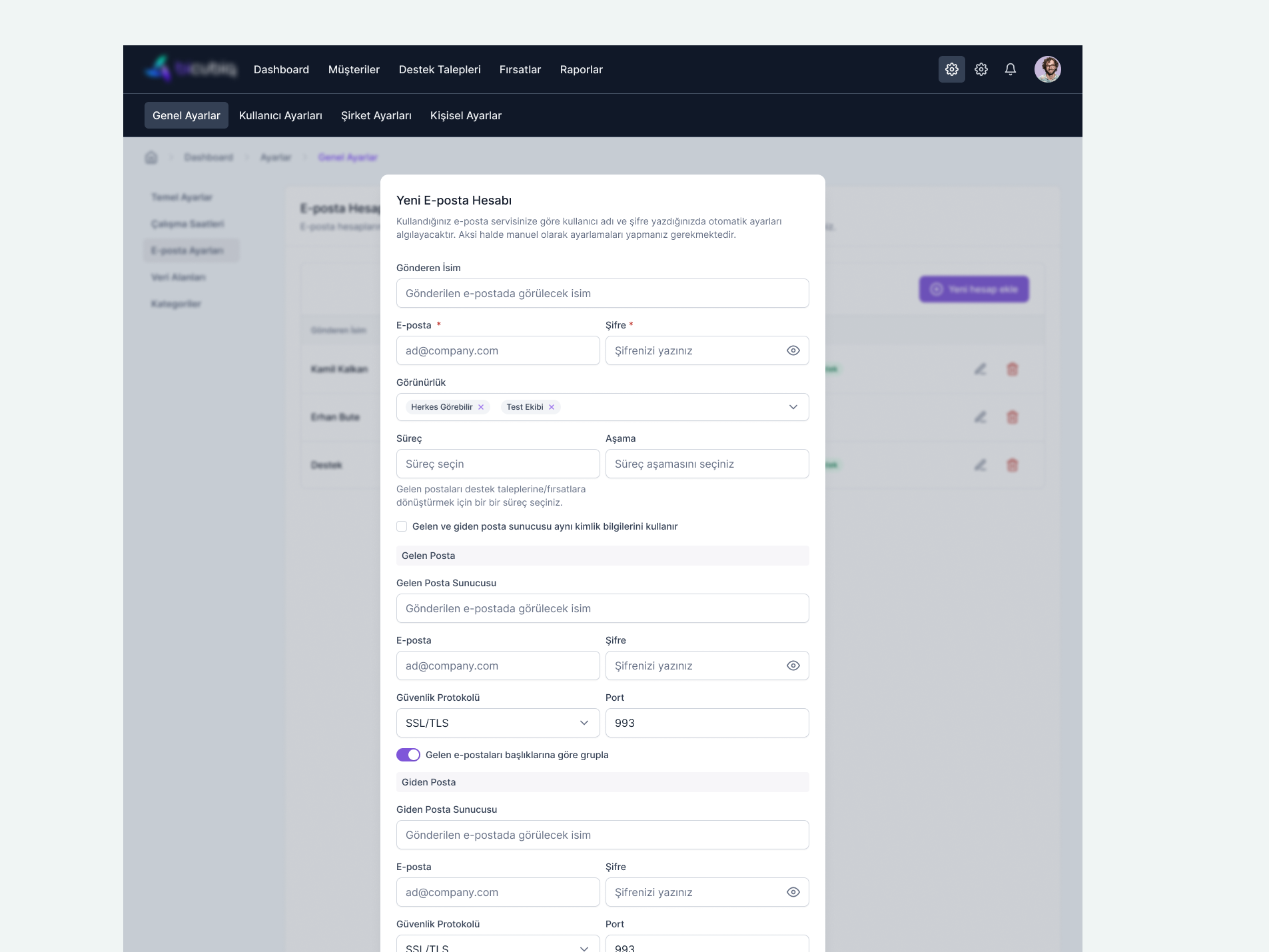Focus Giden Posta Sunucusu input field
This screenshot has height=952, width=1269.
(603, 835)
